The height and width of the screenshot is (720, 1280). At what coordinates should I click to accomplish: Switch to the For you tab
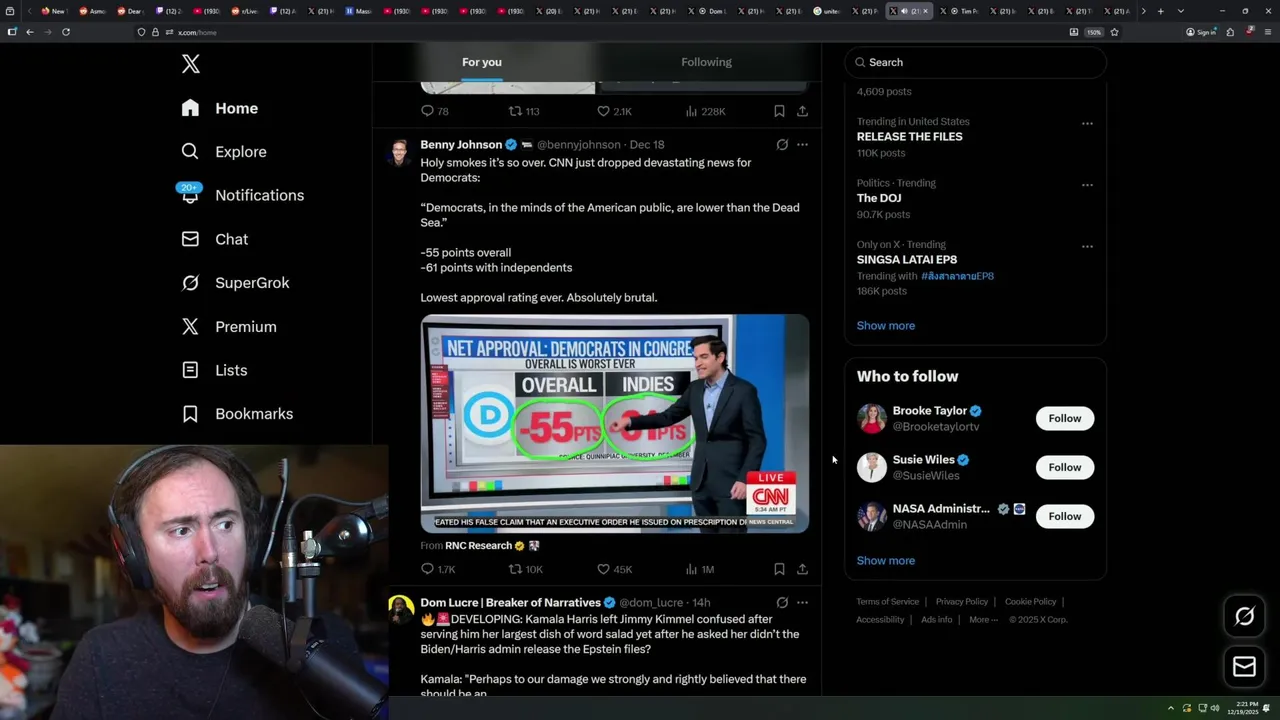click(482, 62)
